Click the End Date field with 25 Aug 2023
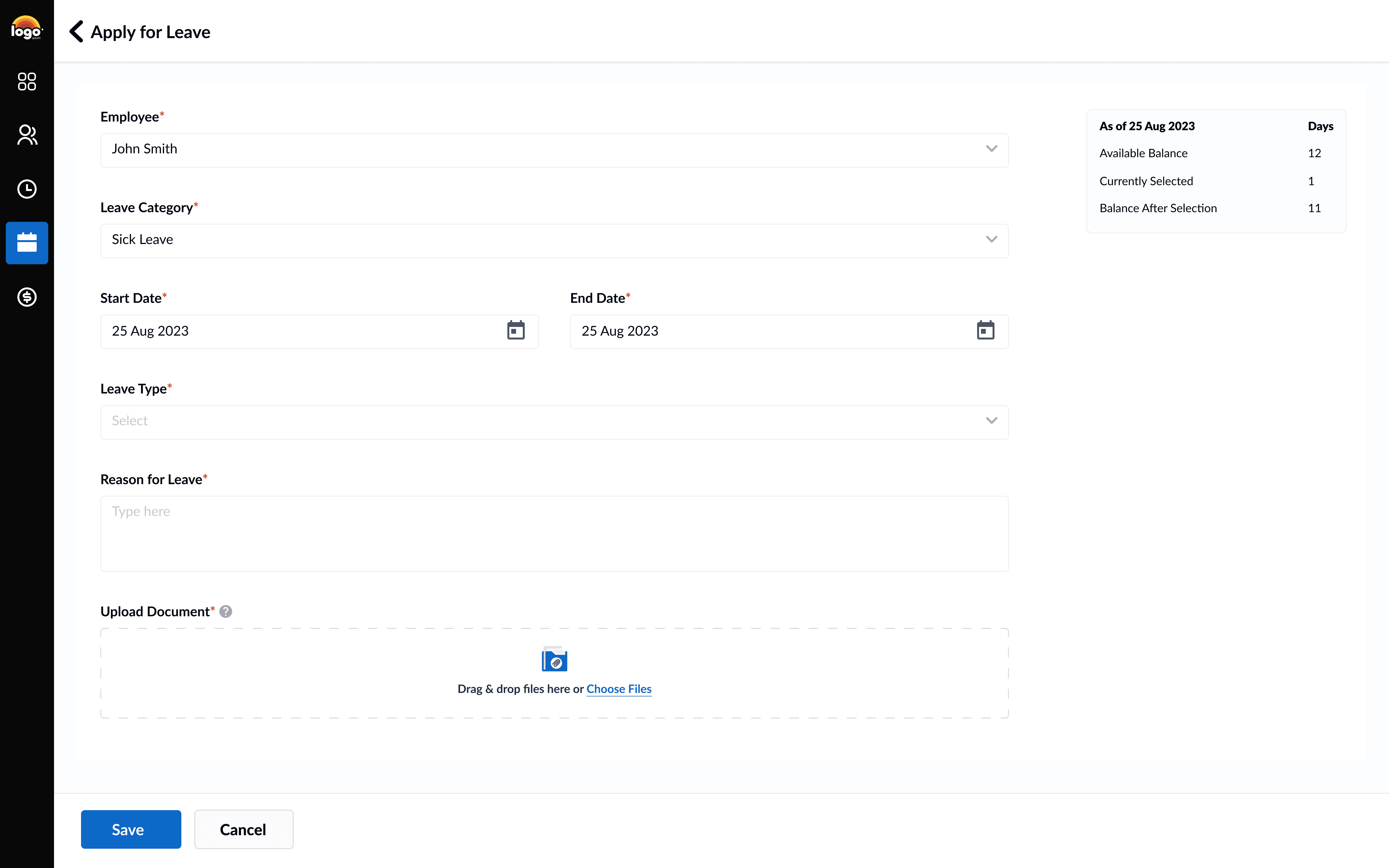Image resolution: width=1389 pixels, height=868 pixels. click(x=789, y=332)
